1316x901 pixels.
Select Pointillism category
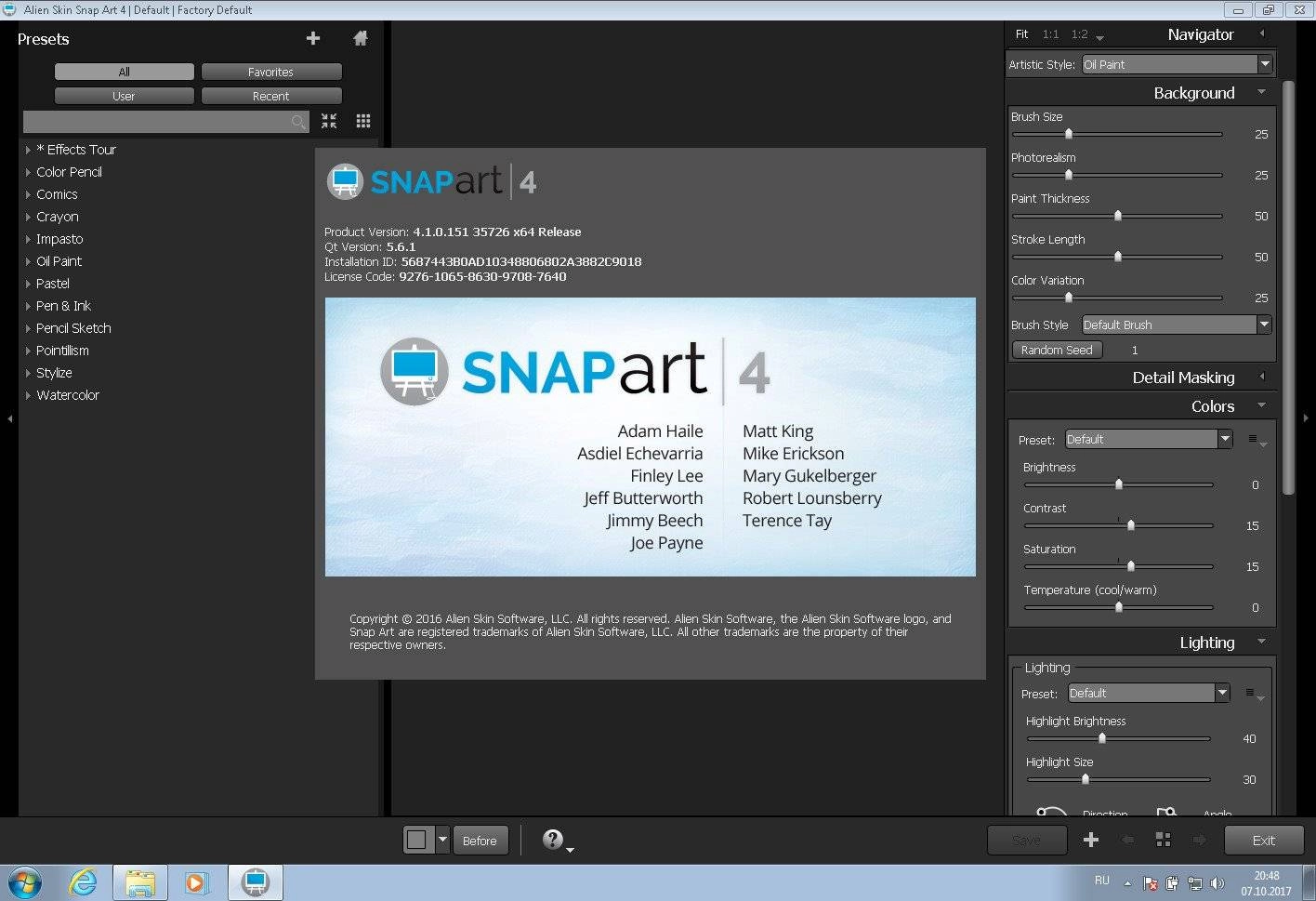(x=62, y=351)
